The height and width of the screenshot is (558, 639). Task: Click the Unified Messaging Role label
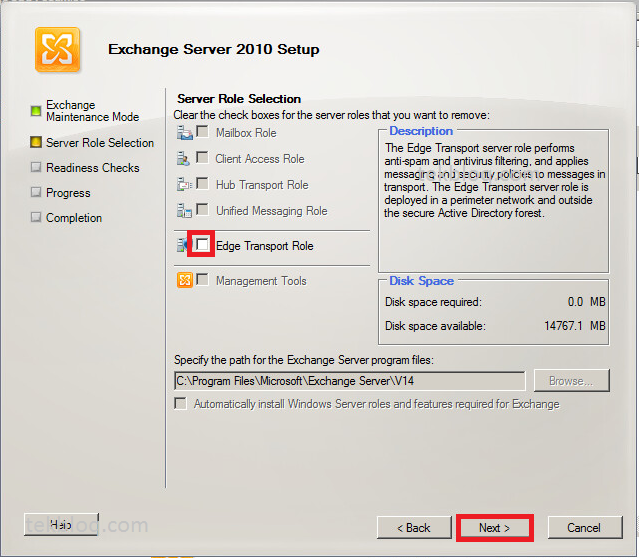click(271, 211)
